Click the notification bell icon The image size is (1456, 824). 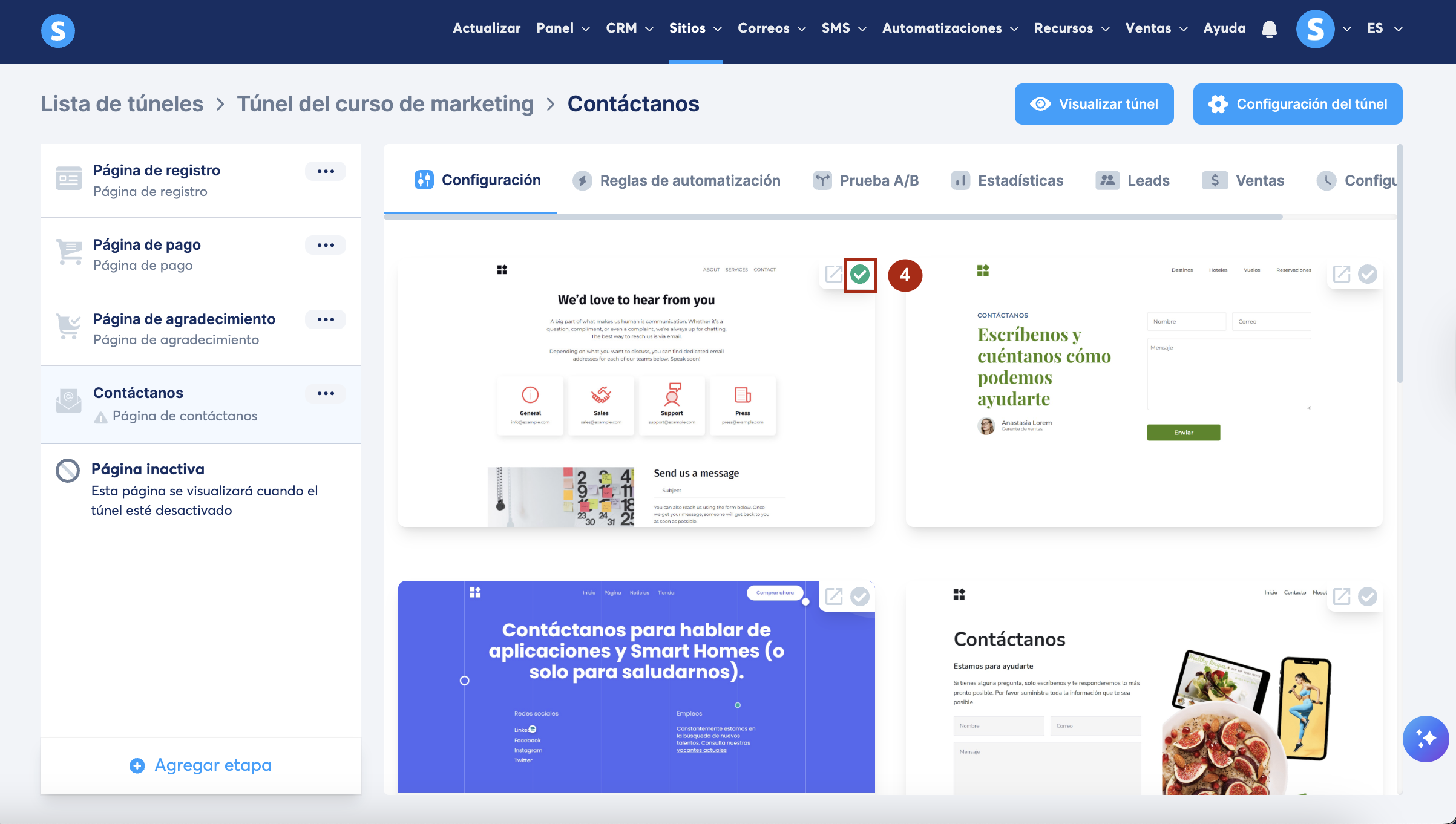pos(1269,29)
